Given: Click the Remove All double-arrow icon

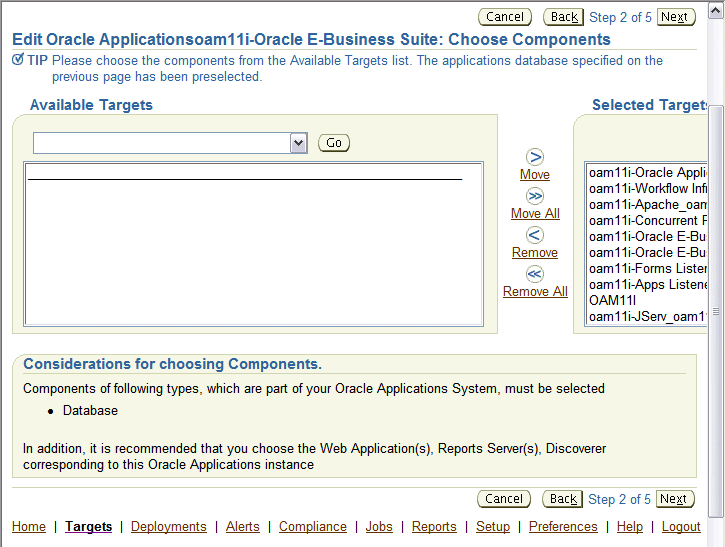Looking at the screenshot, I should [535, 274].
